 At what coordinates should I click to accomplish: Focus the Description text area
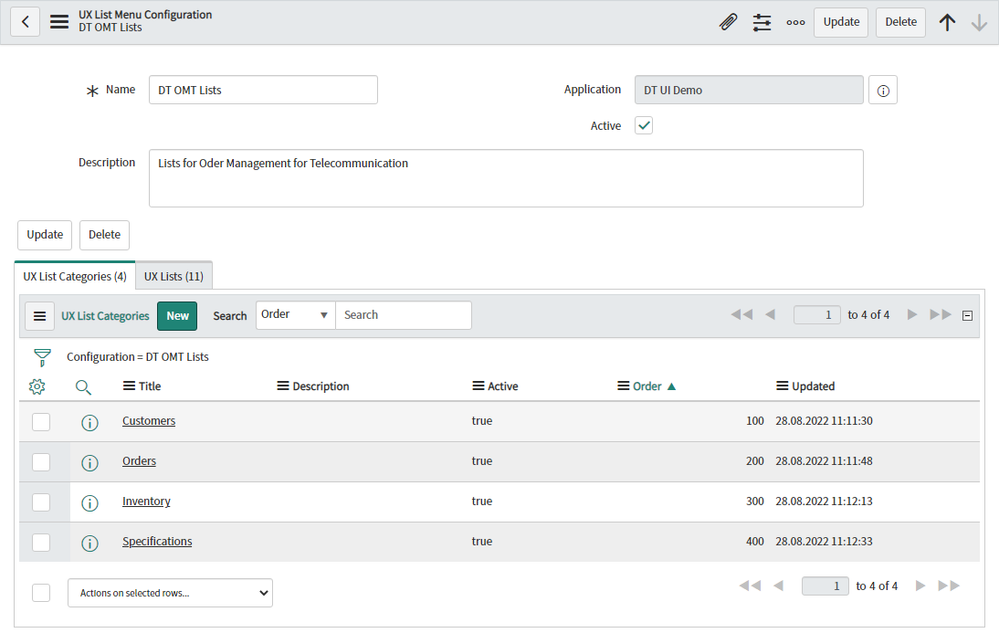point(506,178)
